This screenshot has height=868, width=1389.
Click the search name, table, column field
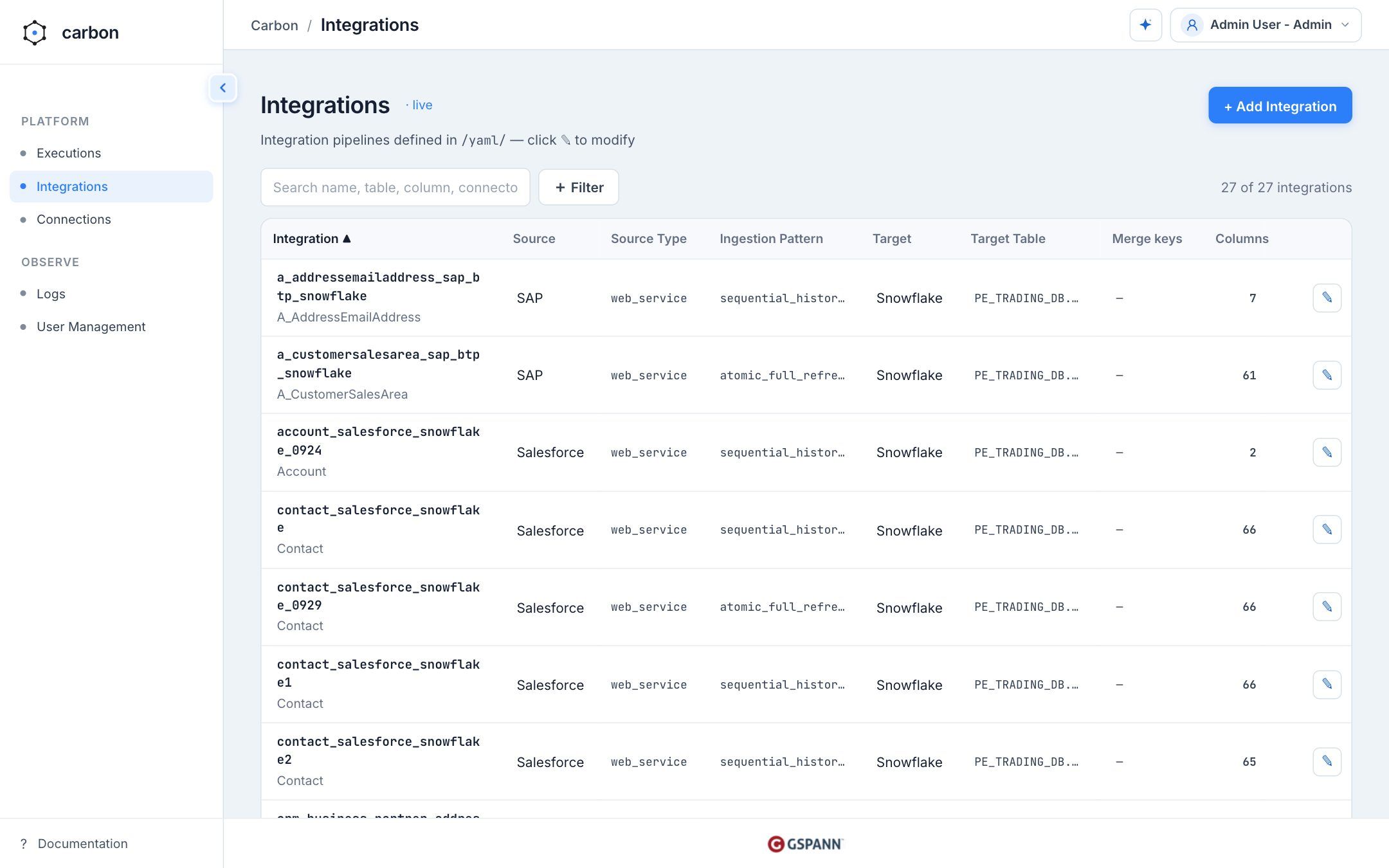click(x=395, y=187)
